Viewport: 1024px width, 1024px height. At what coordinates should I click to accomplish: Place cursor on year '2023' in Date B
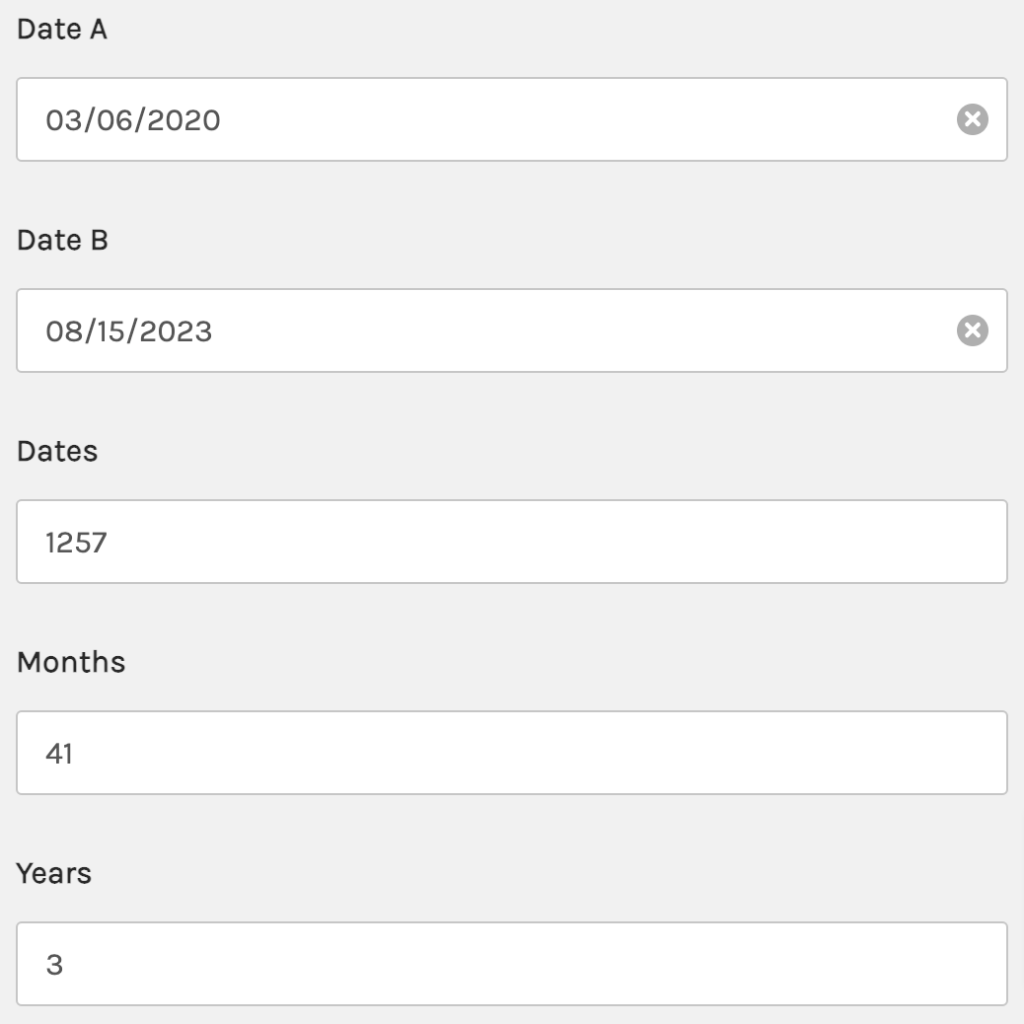coord(176,331)
